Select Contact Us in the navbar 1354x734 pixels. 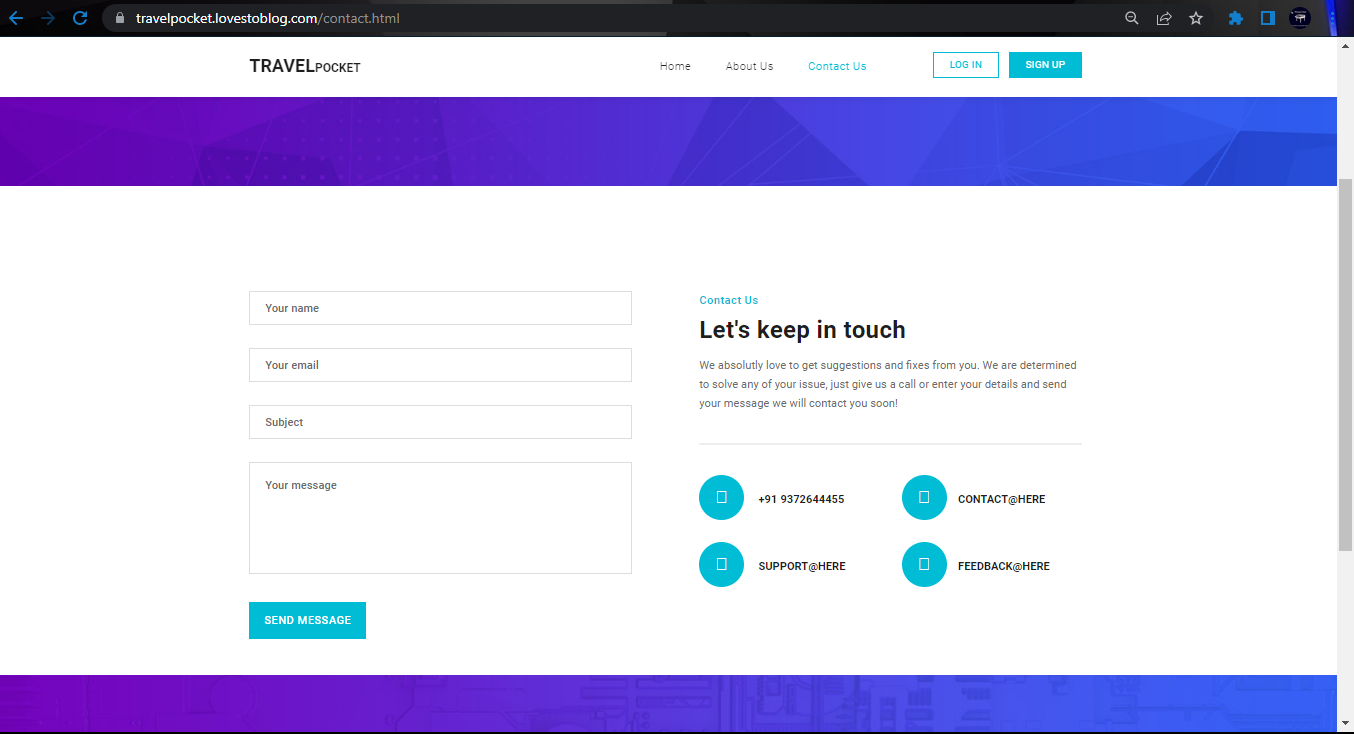837,66
